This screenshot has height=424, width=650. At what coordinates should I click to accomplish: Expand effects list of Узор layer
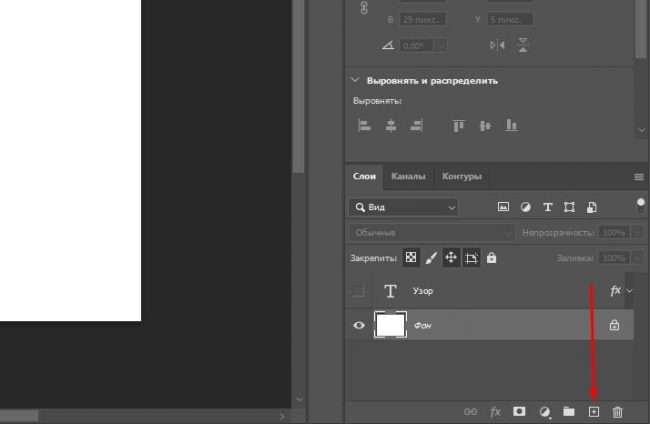tap(629, 291)
